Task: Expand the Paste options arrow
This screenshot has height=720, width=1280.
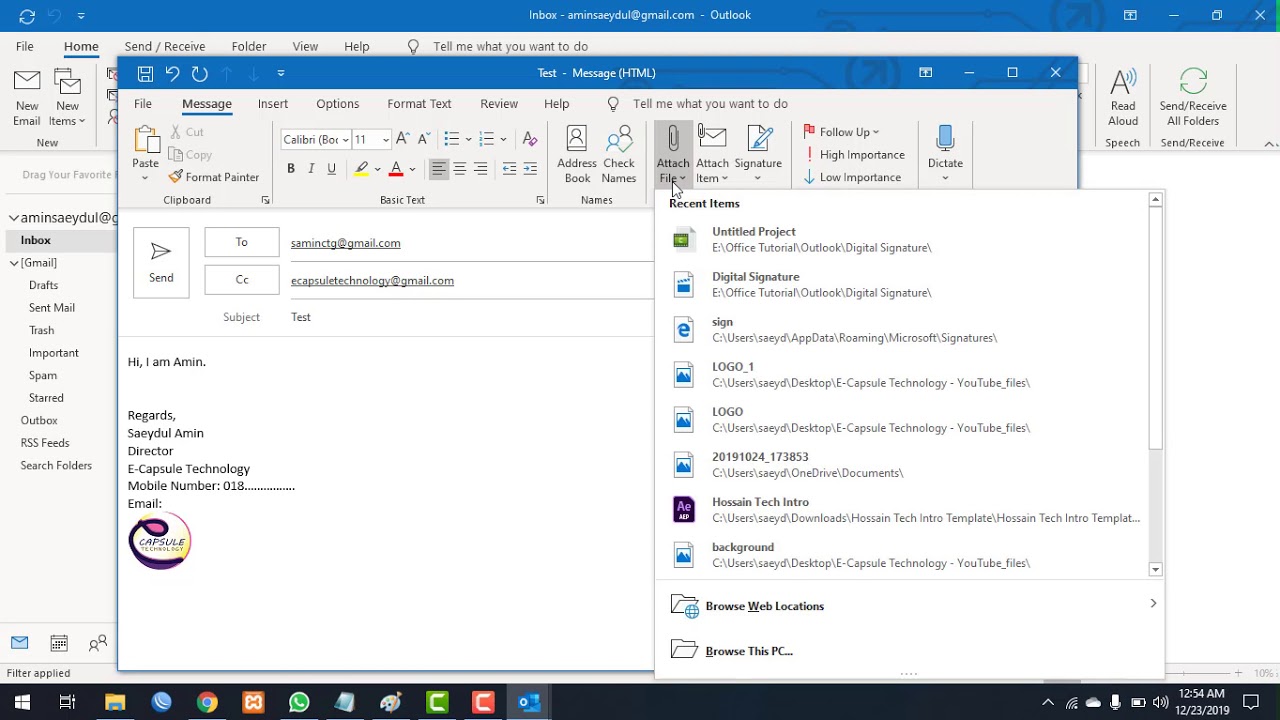Action: click(145, 178)
